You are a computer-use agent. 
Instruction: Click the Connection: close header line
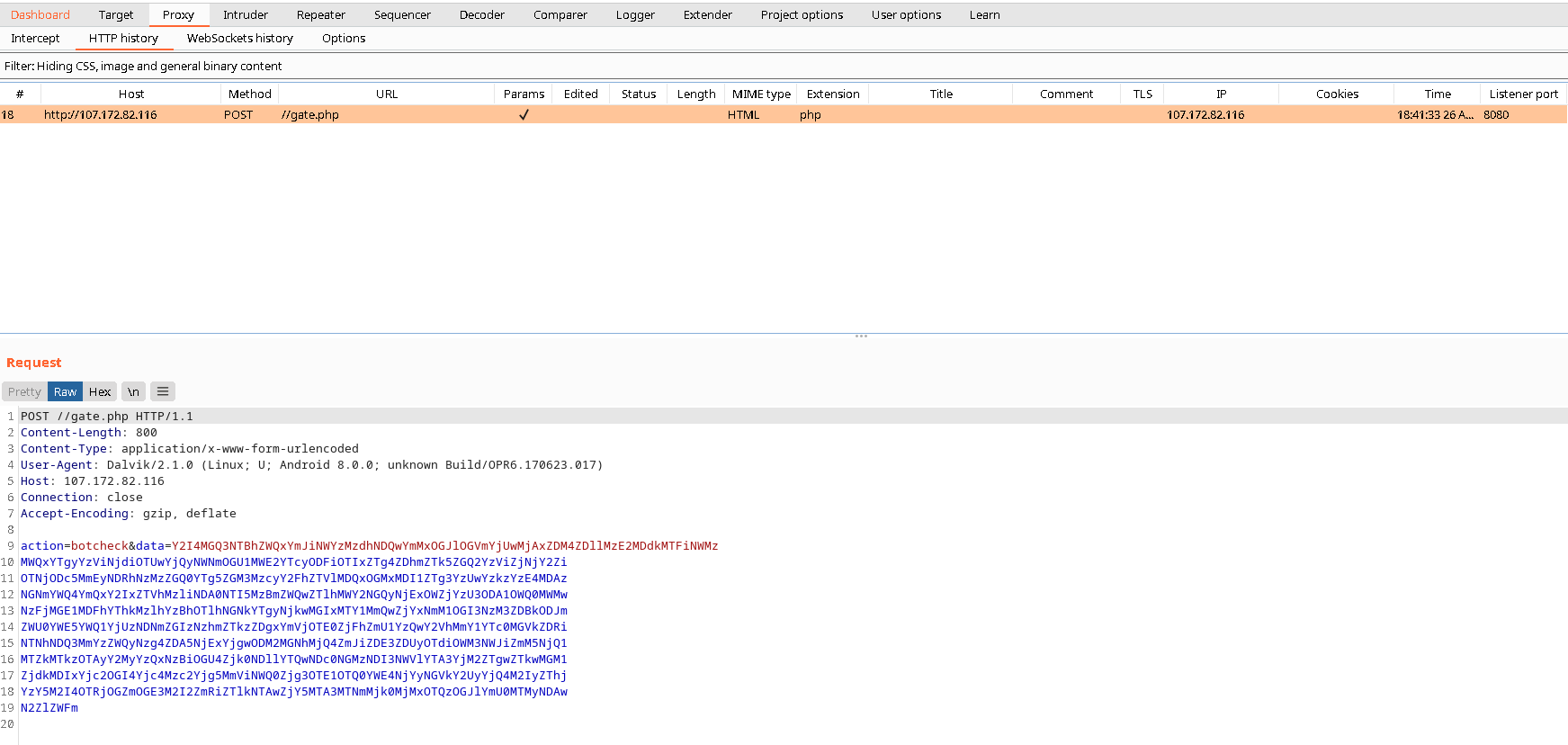tap(82, 497)
